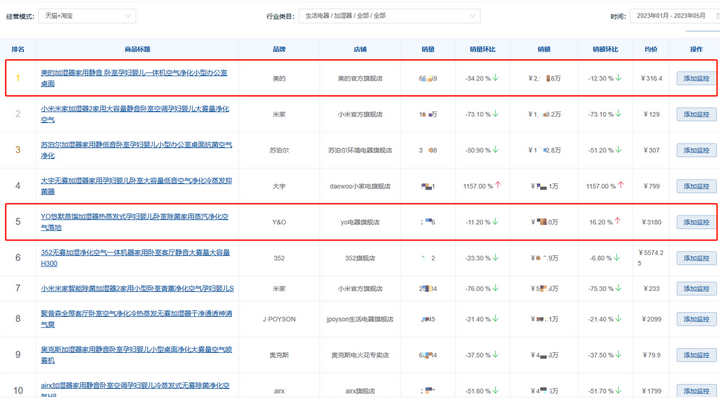Click 添加监控 for the 苏泊尔 row
This screenshot has width=720, height=402.
pyautogui.click(x=696, y=150)
